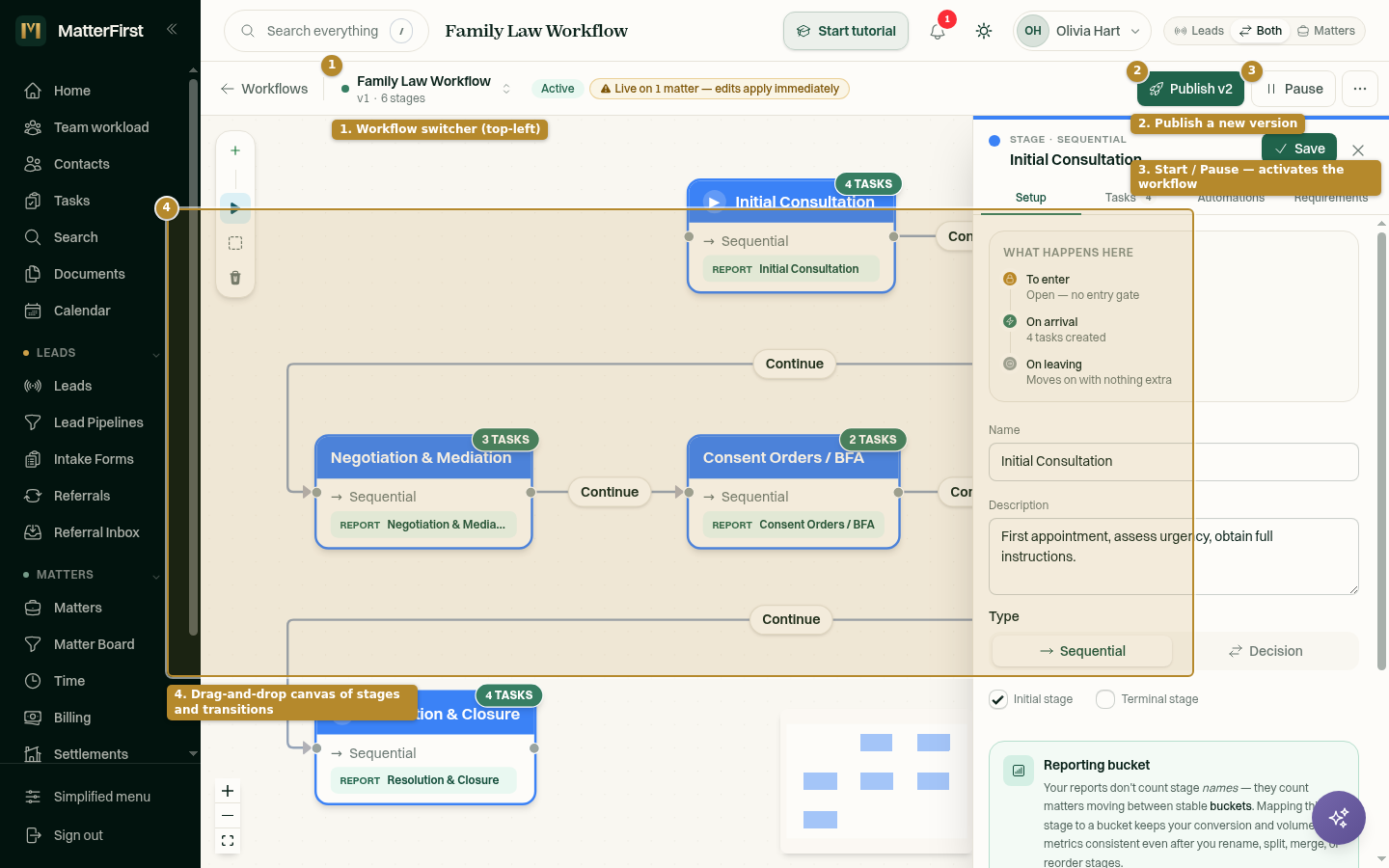Open Intake Forms
The height and width of the screenshot is (868, 1389).
[x=96, y=459]
